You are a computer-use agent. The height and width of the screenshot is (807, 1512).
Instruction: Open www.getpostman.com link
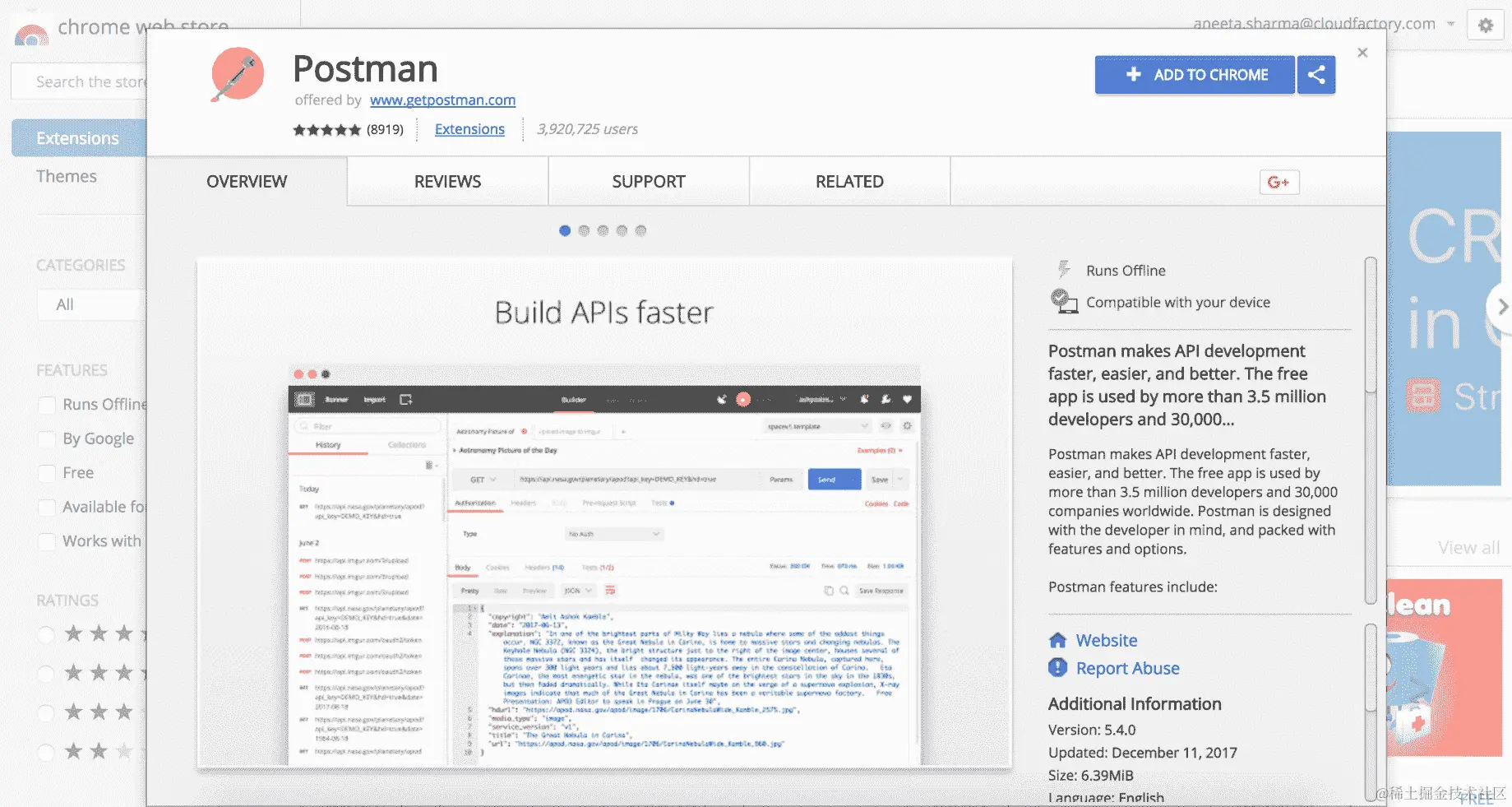(442, 100)
